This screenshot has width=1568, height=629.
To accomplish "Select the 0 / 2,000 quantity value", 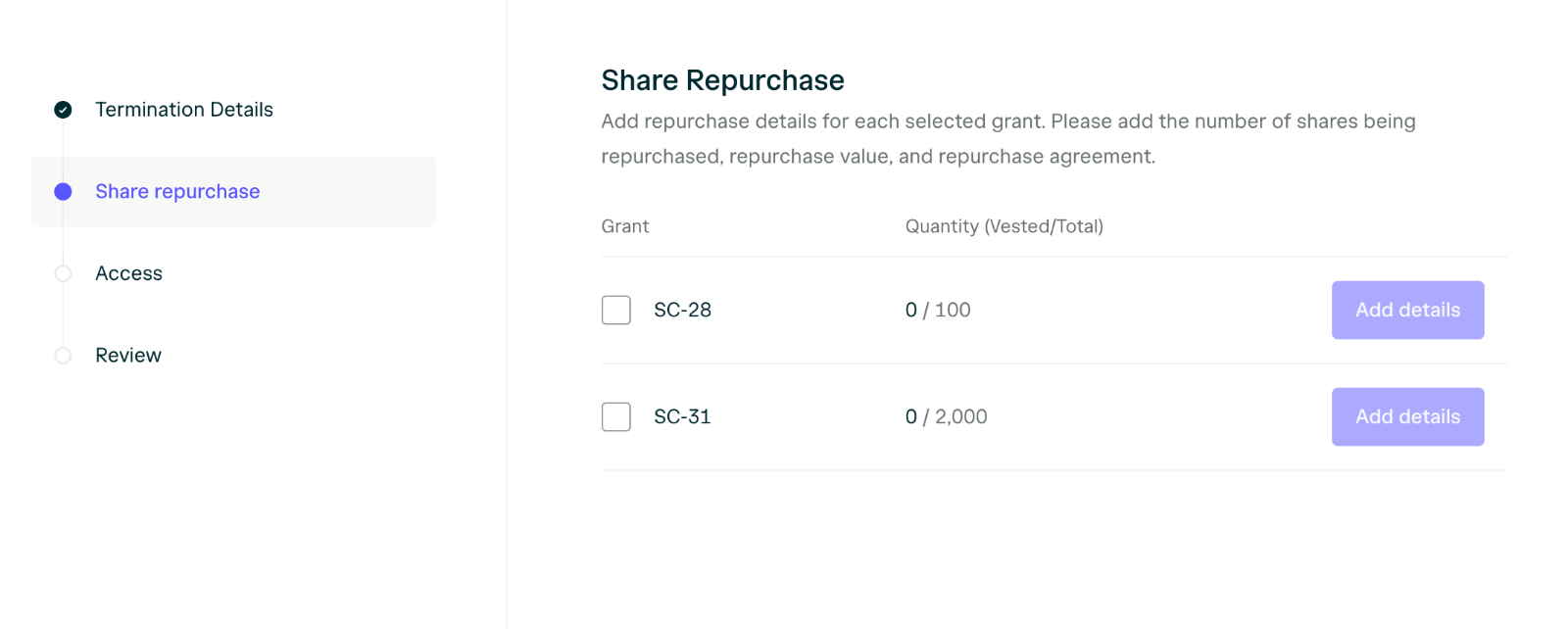I will pos(947,417).
